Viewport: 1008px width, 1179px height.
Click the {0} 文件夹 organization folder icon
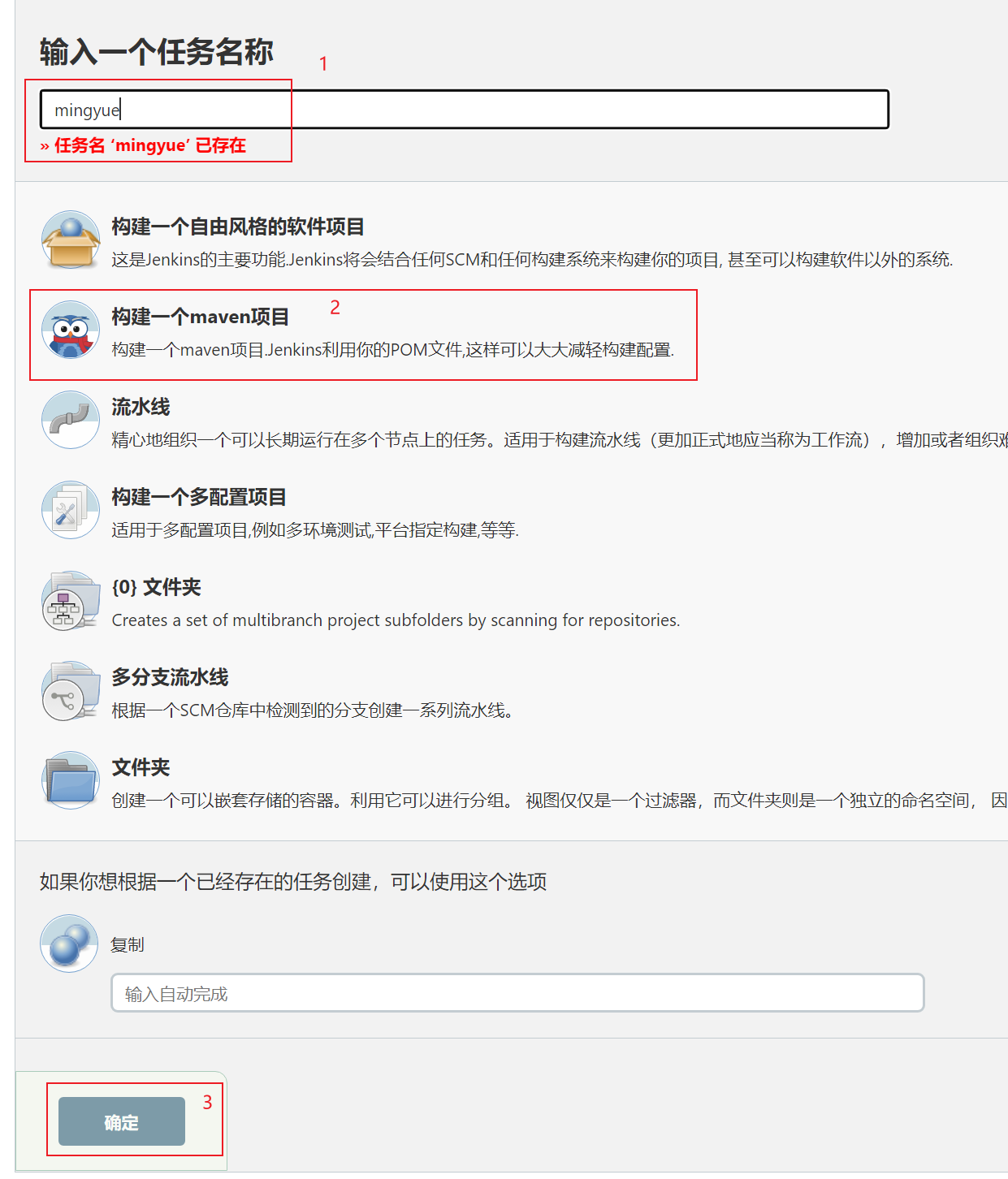coord(71,601)
